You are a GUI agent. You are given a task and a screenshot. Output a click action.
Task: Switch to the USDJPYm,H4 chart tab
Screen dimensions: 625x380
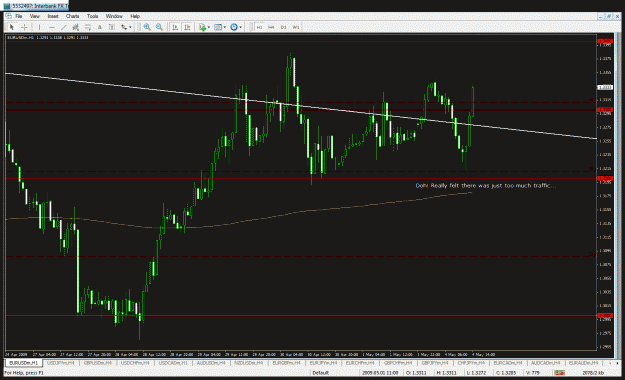61,363
